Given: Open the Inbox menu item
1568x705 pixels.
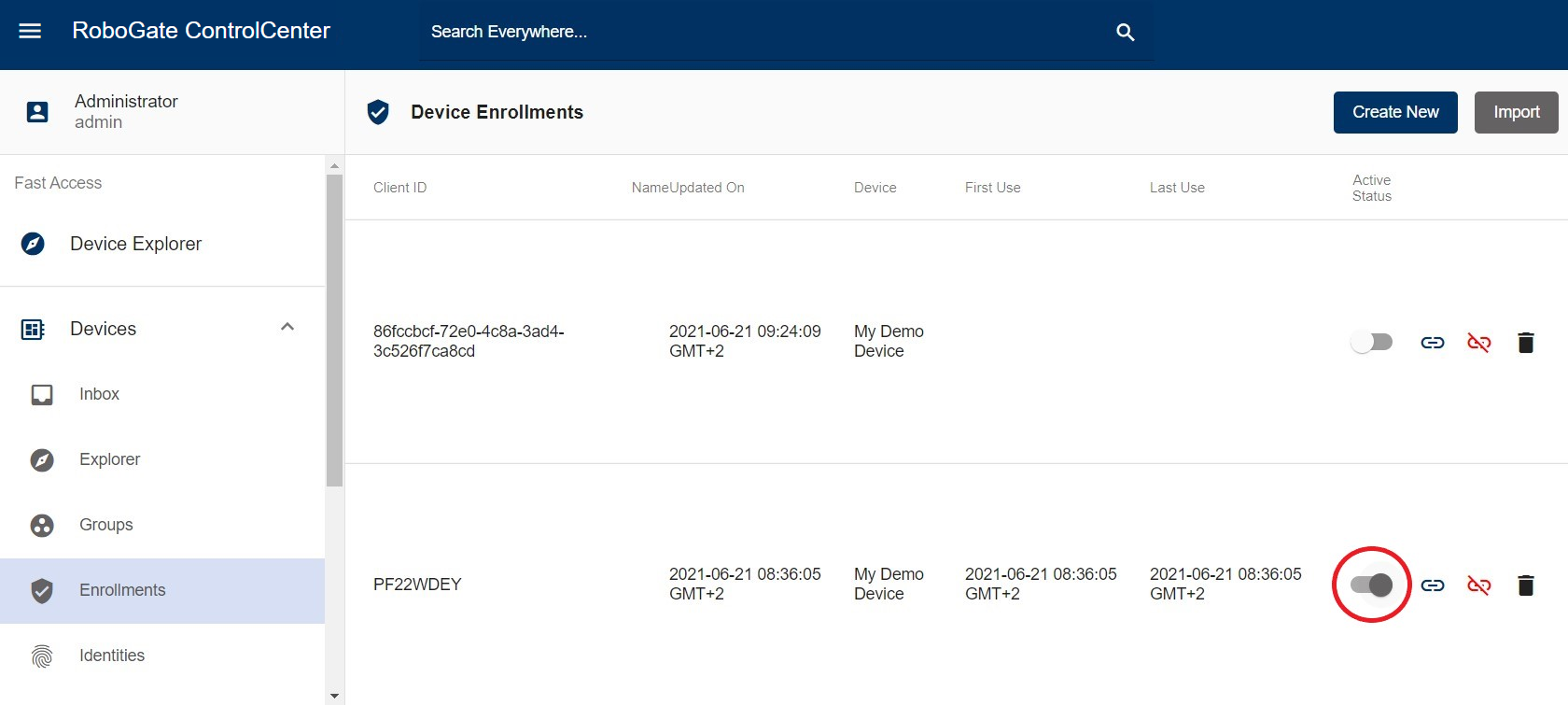Looking at the screenshot, I should [x=162, y=394].
